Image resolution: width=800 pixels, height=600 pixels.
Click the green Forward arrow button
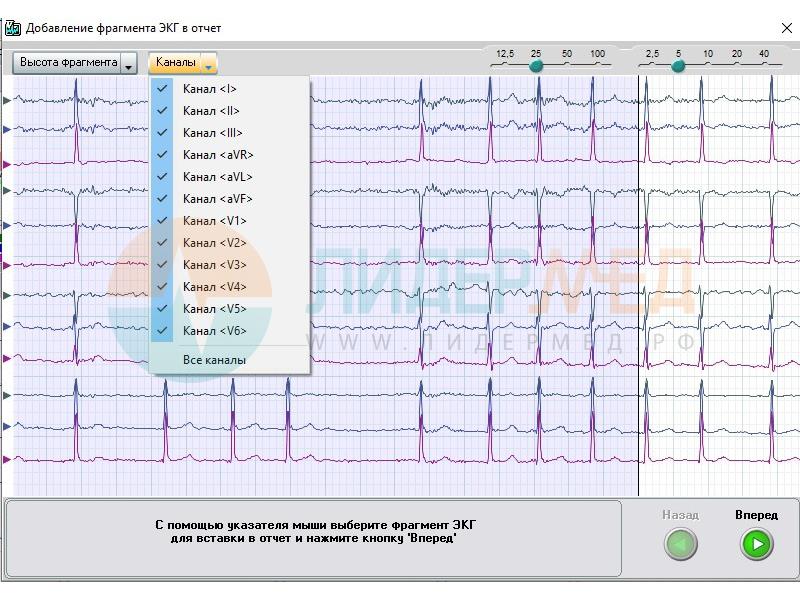[757, 544]
